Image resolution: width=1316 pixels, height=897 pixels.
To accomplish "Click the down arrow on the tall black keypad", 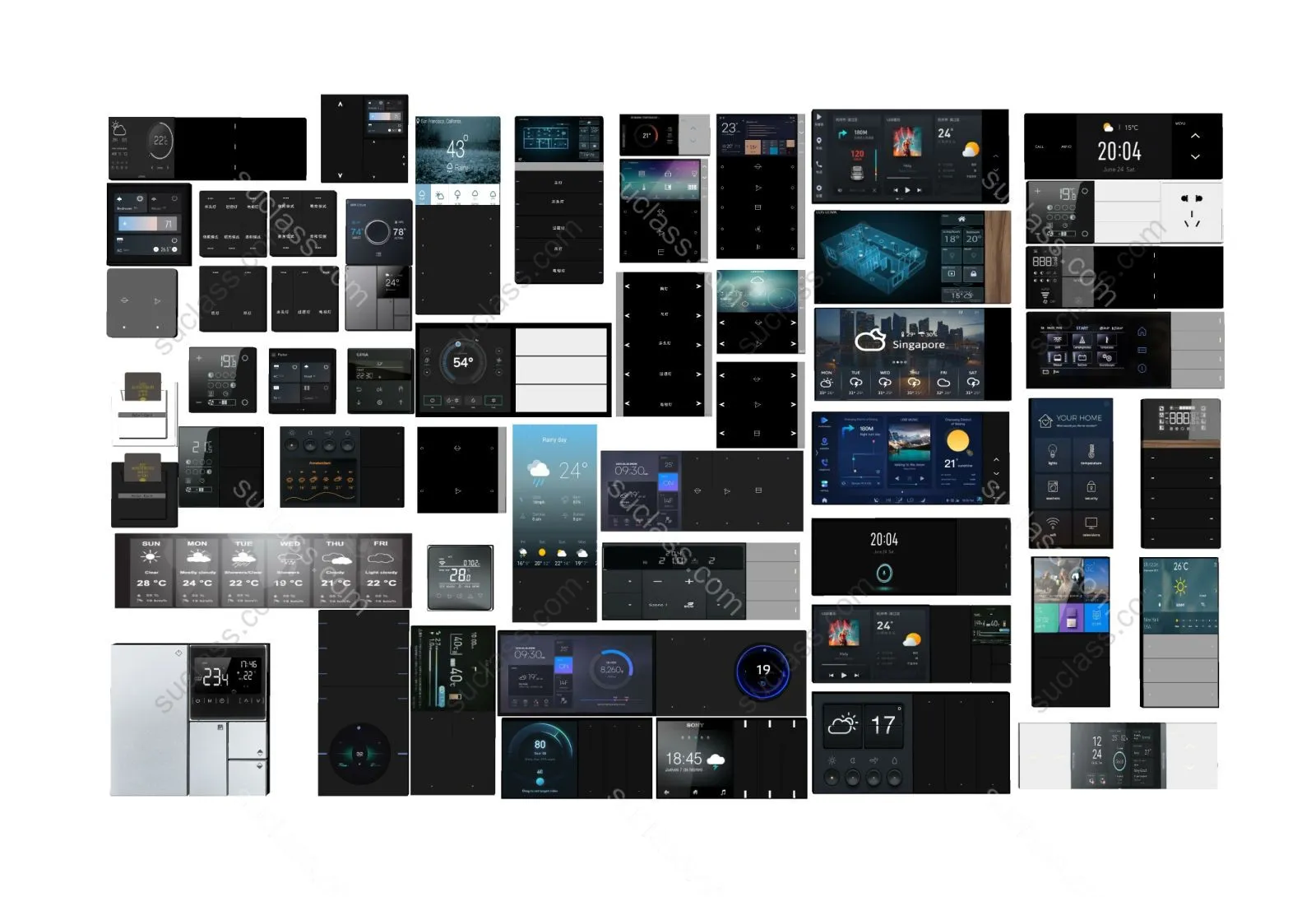I will [x=340, y=174].
